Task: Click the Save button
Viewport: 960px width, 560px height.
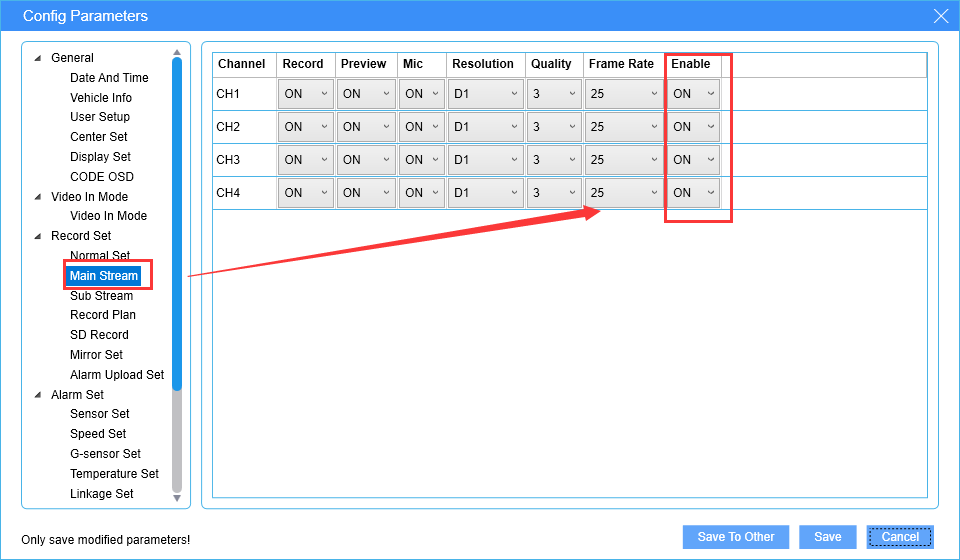Action: click(828, 537)
